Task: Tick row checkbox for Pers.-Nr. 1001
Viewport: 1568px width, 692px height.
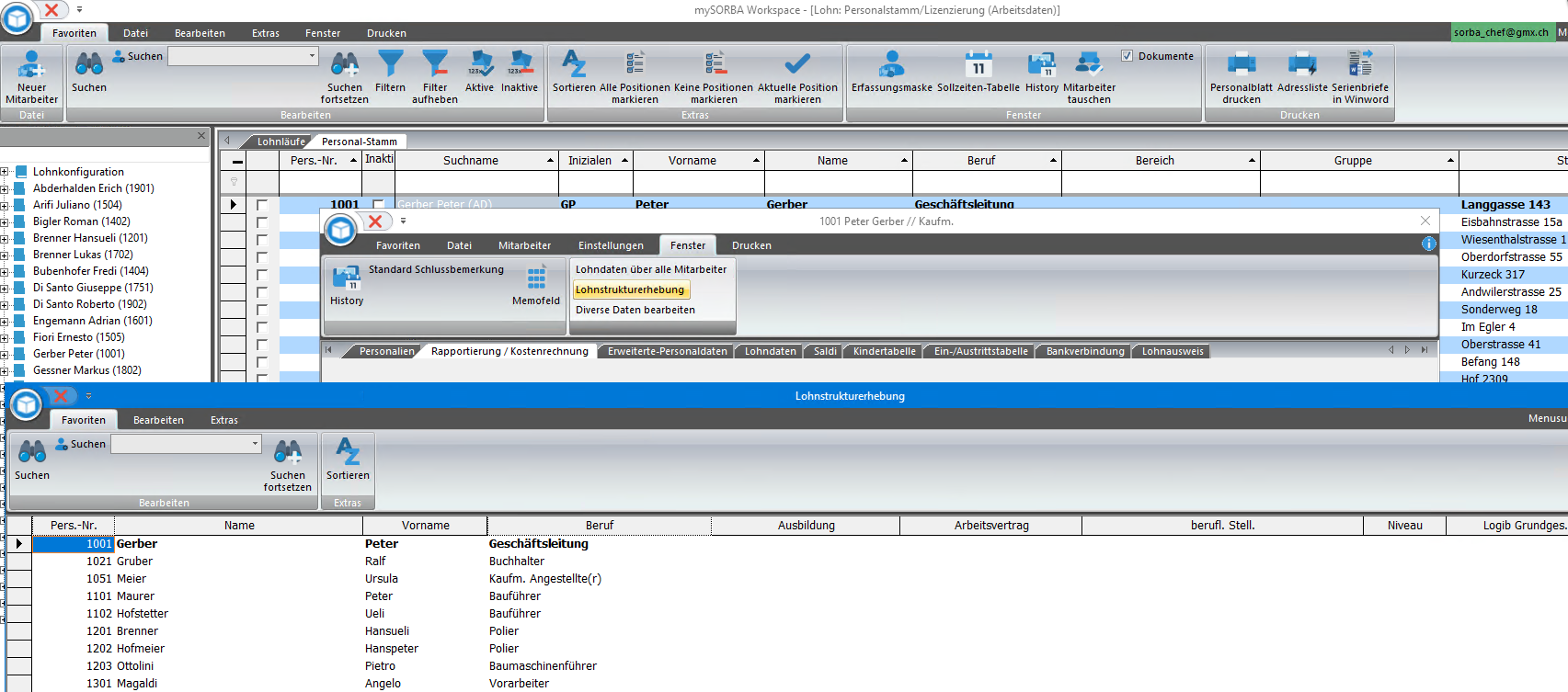Action: pyautogui.click(x=262, y=205)
